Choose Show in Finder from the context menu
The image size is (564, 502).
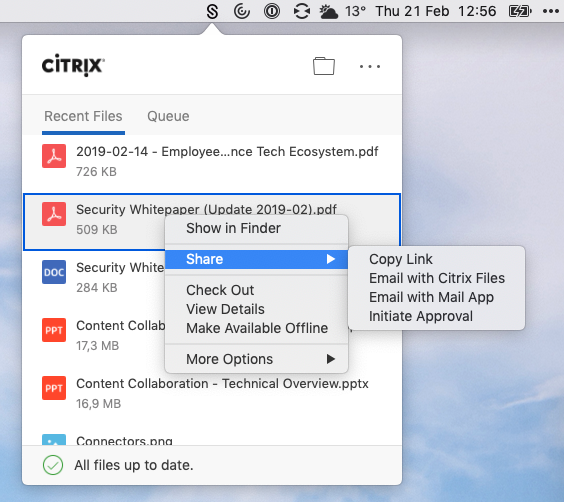tap(256, 228)
